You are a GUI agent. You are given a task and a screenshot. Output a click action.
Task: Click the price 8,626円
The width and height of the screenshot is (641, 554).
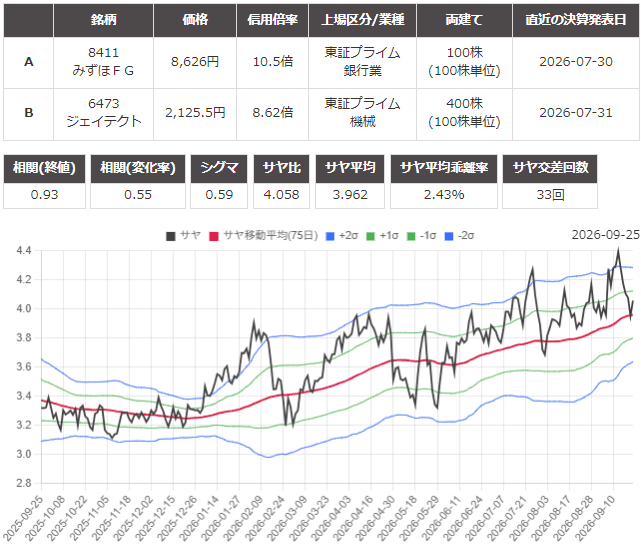195,62
